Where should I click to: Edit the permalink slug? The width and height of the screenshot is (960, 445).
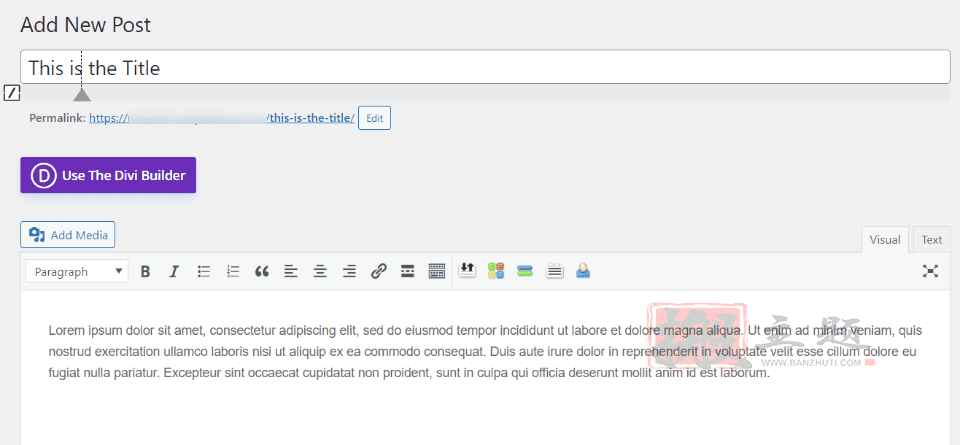pos(375,119)
